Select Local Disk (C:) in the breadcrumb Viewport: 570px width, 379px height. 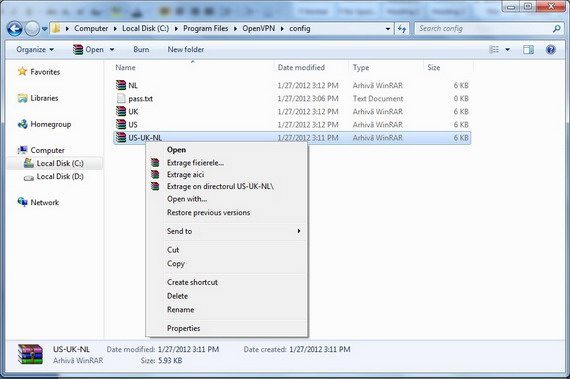(x=145, y=28)
